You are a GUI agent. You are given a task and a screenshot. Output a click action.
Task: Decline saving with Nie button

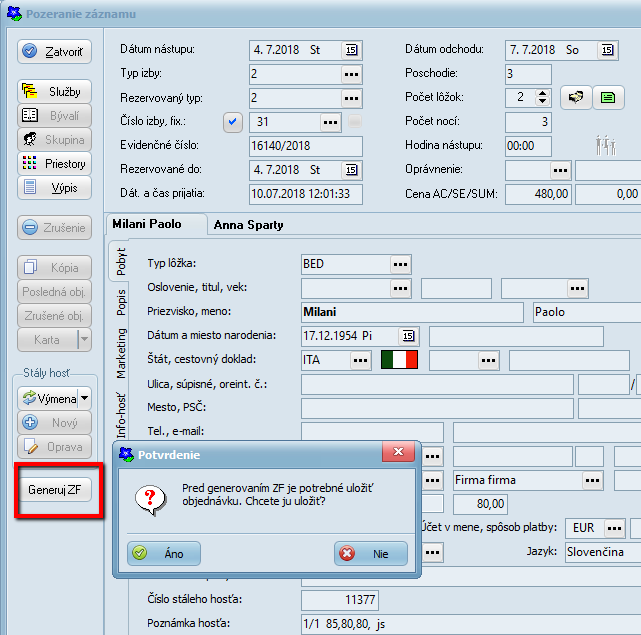coord(370,553)
